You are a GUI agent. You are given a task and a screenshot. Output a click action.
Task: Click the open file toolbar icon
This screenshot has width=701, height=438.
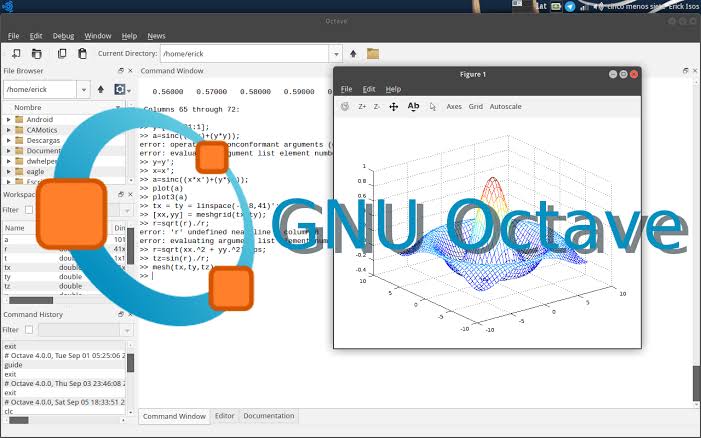tap(37, 54)
